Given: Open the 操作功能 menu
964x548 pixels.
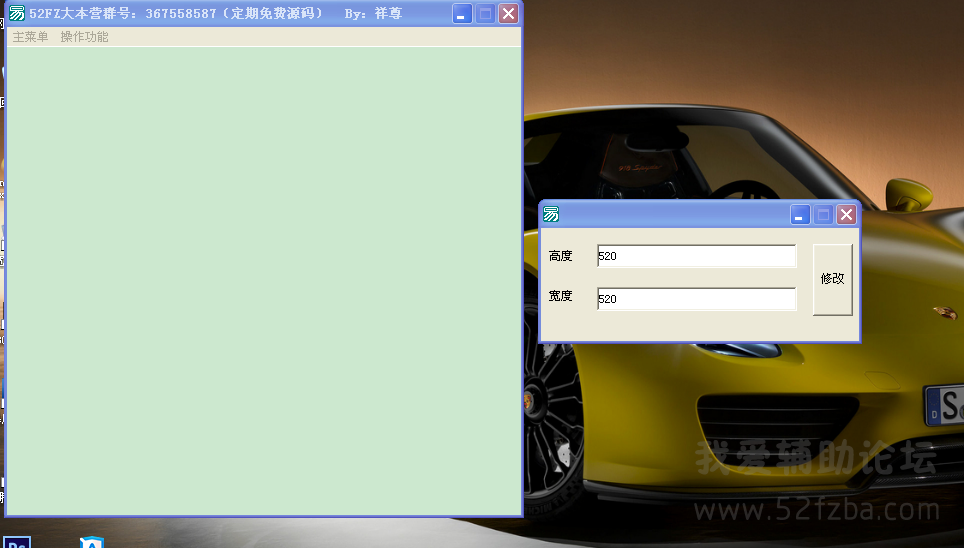Looking at the screenshot, I should click(84, 37).
